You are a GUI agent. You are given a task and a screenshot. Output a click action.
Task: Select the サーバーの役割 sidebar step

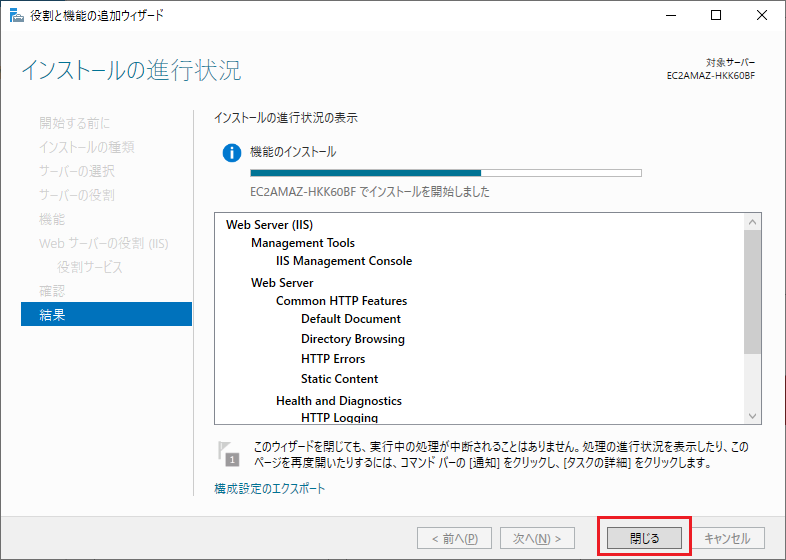point(77,195)
